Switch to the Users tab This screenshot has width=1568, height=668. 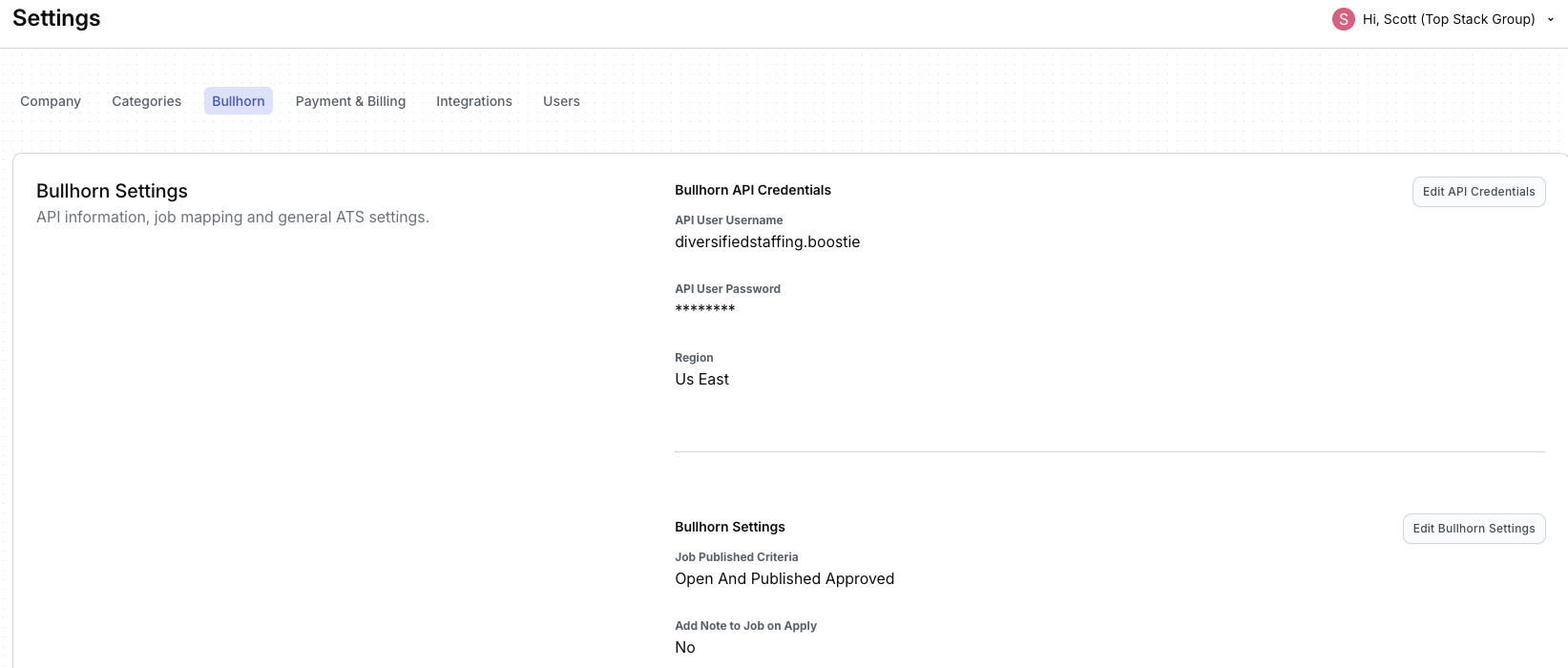[x=561, y=101]
